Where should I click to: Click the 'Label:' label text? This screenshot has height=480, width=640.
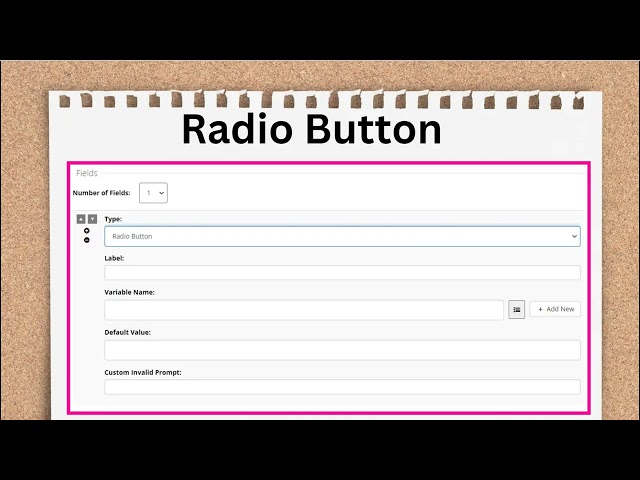[114, 258]
